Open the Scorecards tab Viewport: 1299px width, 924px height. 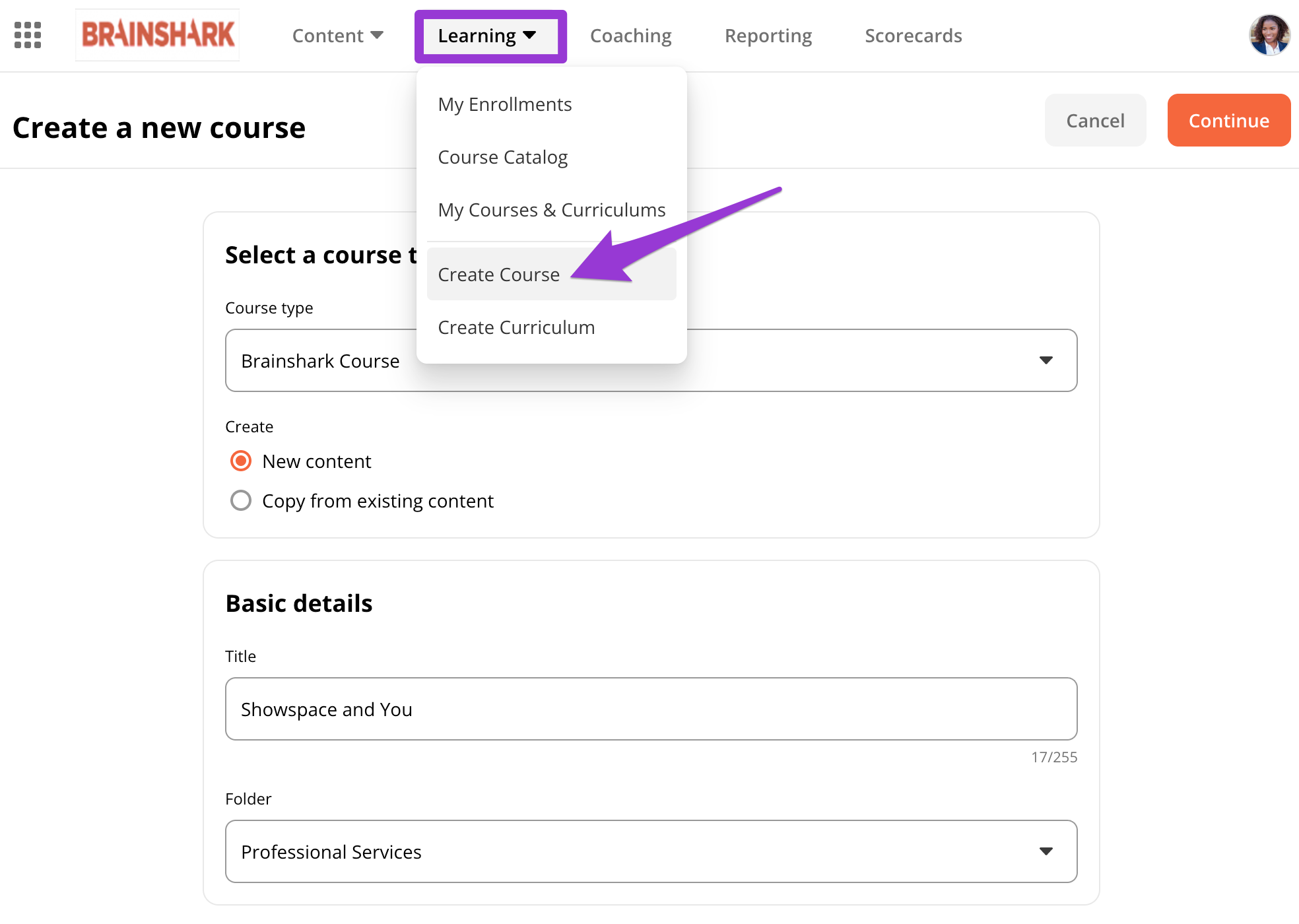coord(914,36)
